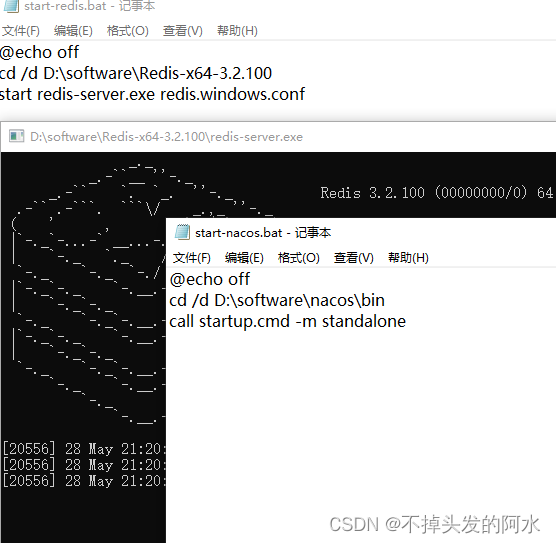Viewport: 556px width, 543px height.
Task: Click the second [20556] 28 May log line
Action: [84, 465]
